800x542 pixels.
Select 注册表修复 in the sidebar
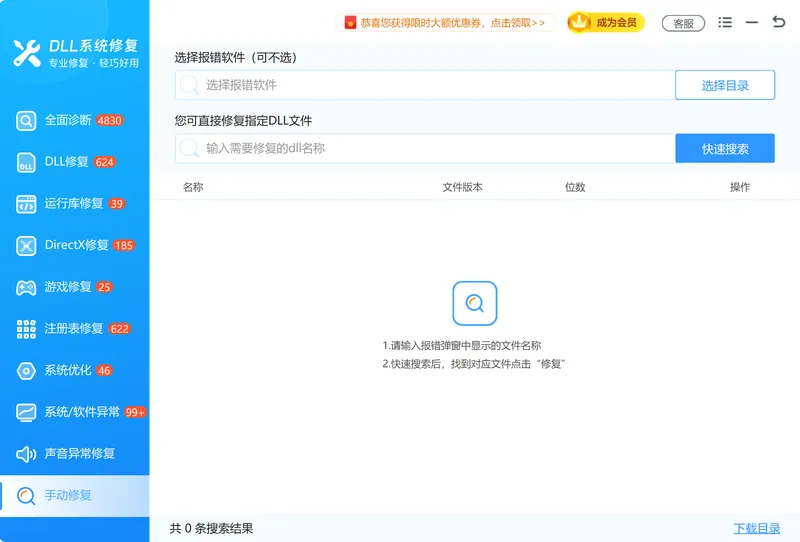pyautogui.click(x=74, y=329)
